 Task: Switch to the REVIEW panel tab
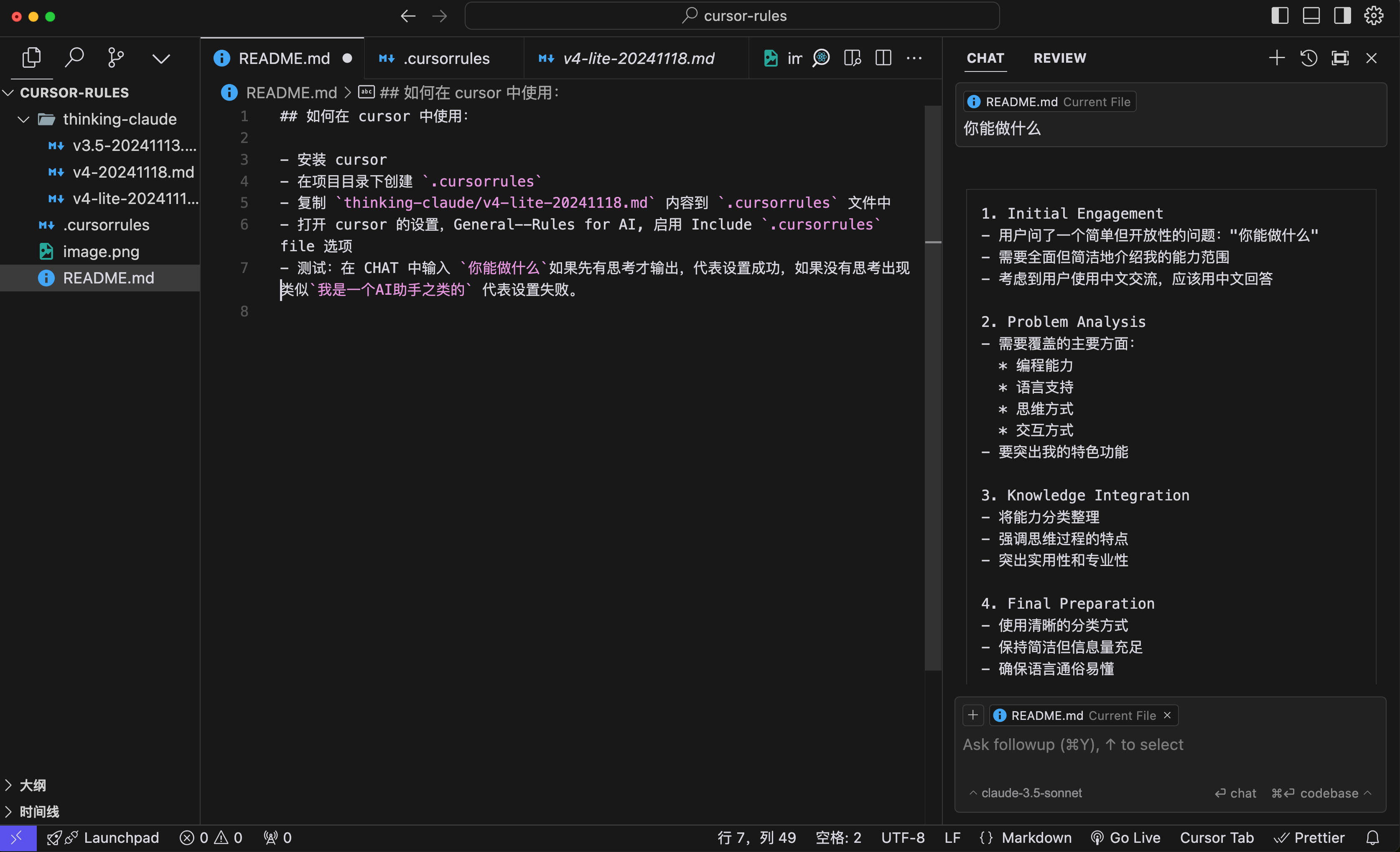tap(1060, 58)
